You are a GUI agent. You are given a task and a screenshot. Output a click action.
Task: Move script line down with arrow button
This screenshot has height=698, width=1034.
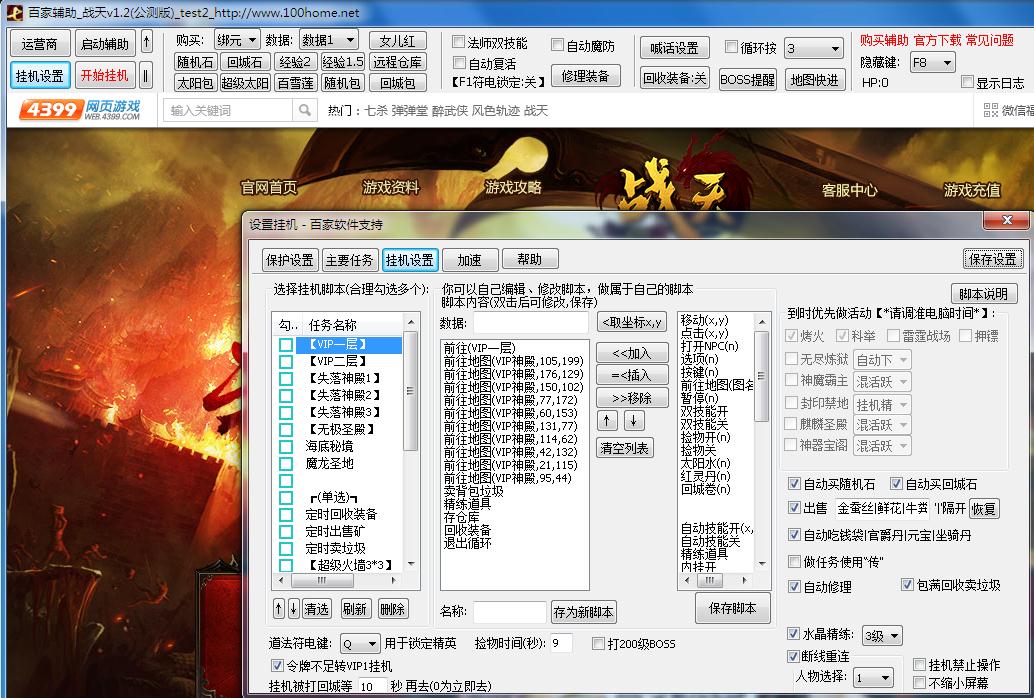coord(634,420)
